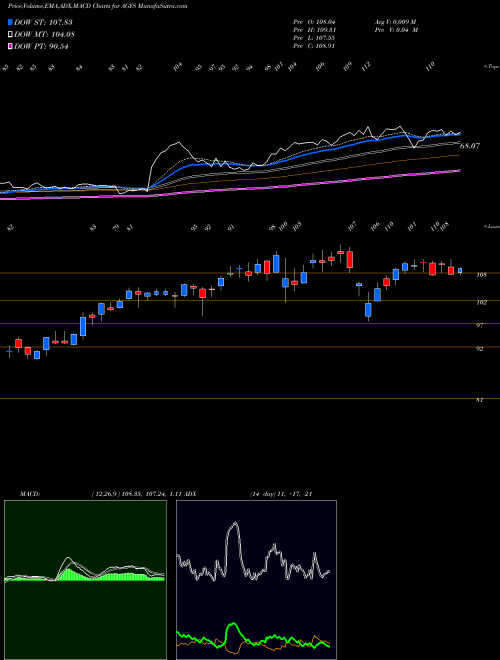Select the DOW MT: 104.08 label
Screen dimensions: 500x660
coord(44,34)
